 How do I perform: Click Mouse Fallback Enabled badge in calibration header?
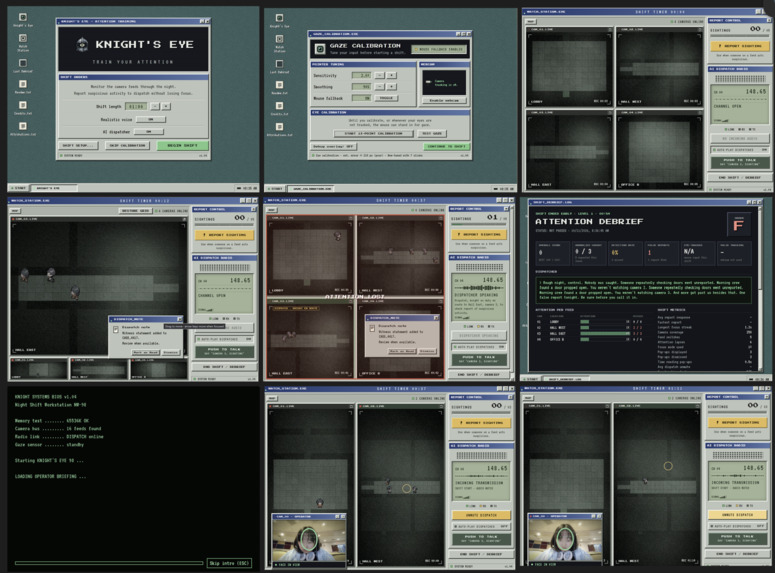click(x=439, y=49)
